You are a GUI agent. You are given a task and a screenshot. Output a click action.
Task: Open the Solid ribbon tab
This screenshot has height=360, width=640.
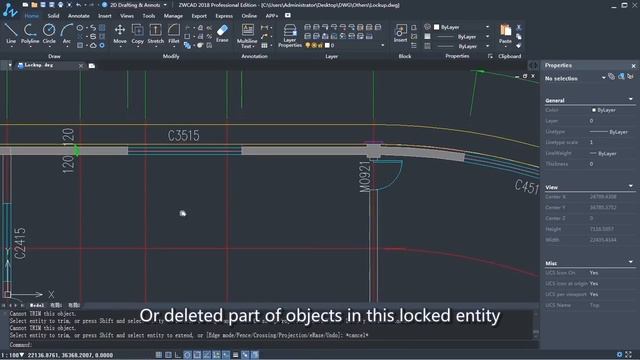pyautogui.click(x=53, y=16)
